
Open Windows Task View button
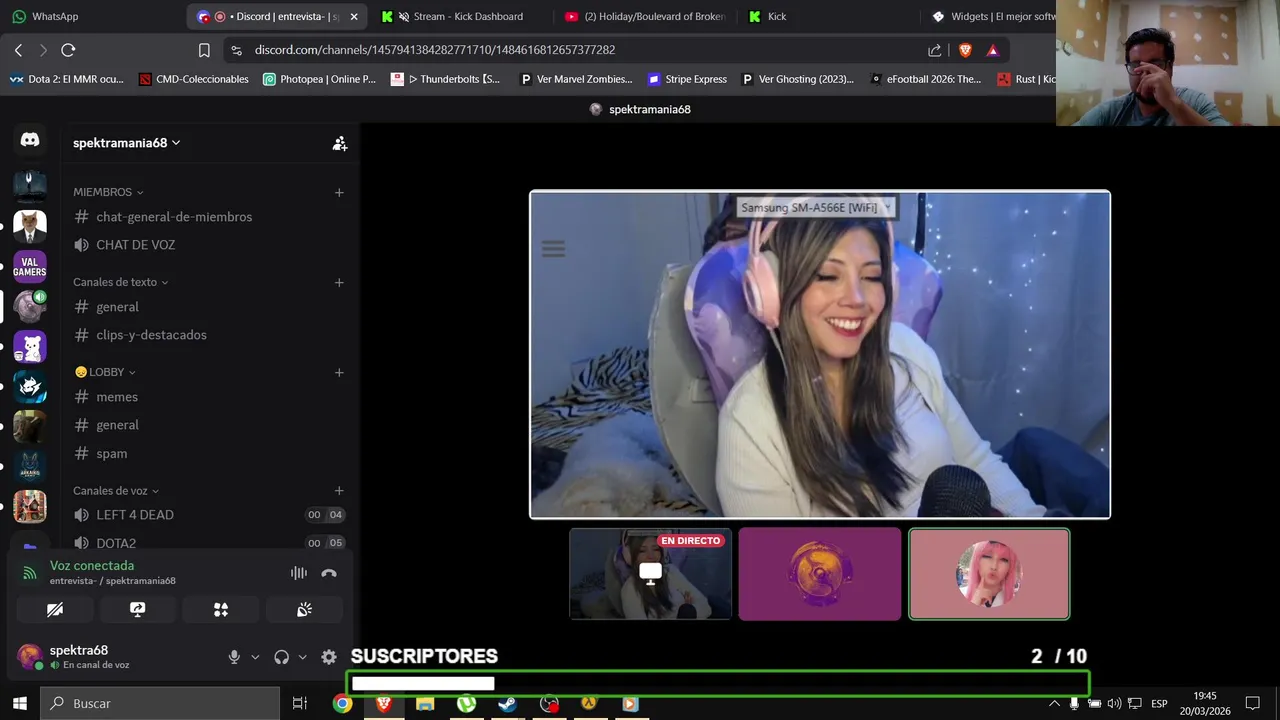(299, 704)
